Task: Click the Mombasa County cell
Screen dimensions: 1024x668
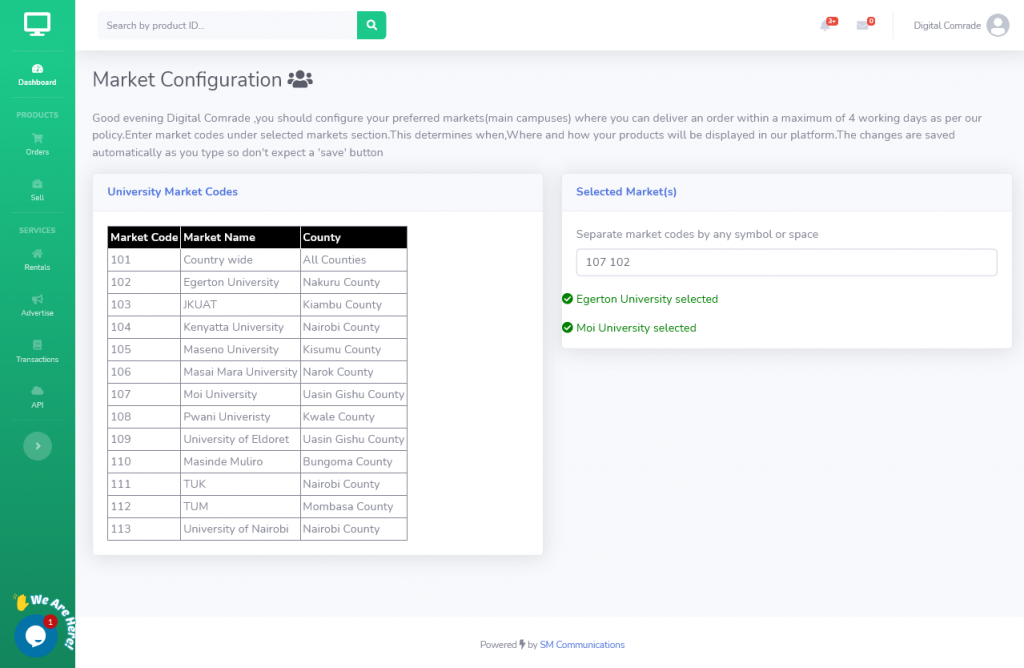Action: coord(354,506)
